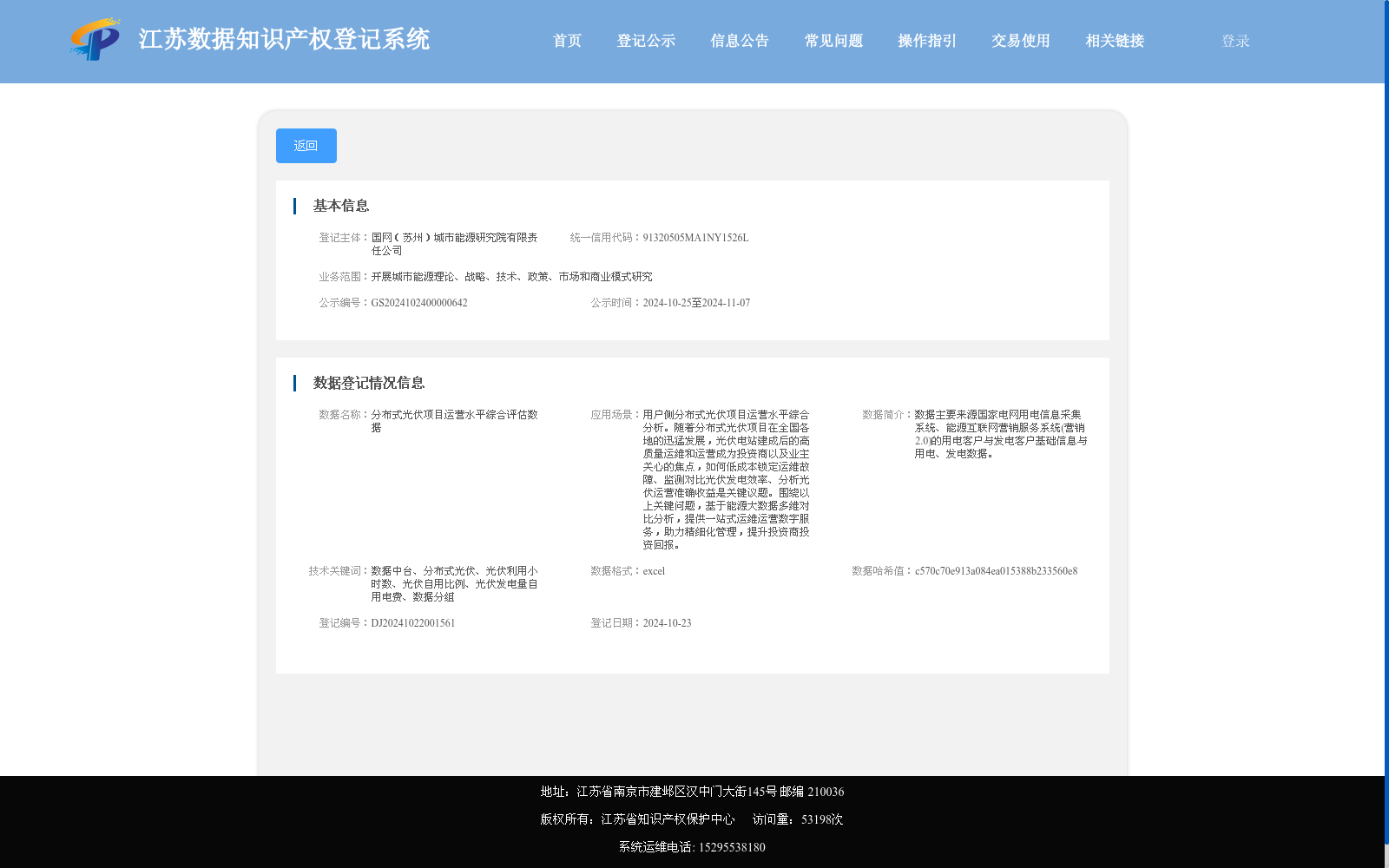The height and width of the screenshot is (868, 1389).
Task: Click the registrant name 国网（苏州）城市能源研究院有限责任公司
Action: pos(455,244)
